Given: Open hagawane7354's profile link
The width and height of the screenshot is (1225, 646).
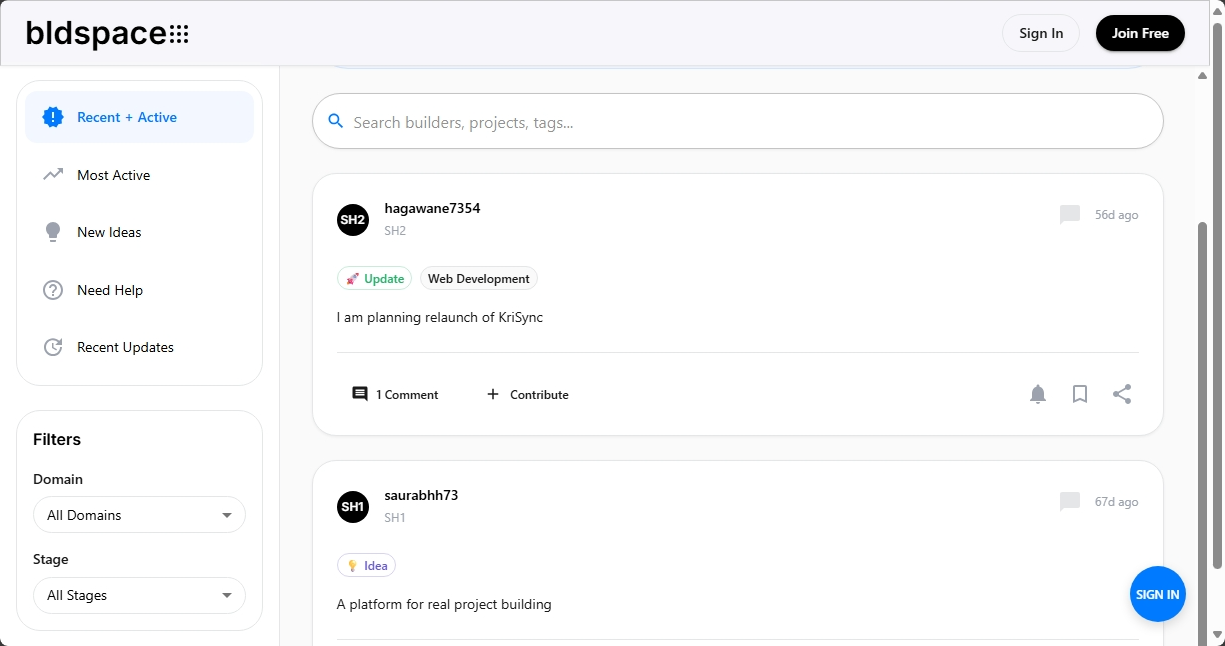Looking at the screenshot, I should click(432, 208).
